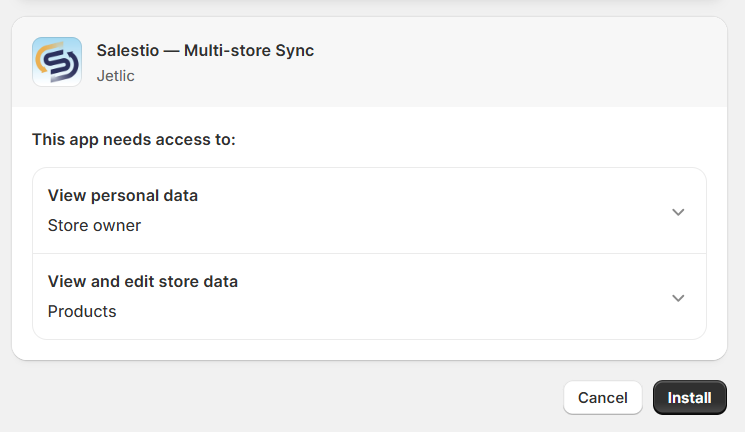Click the Salestio app logo icon
The image size is (745, 432).
(57, 62)
